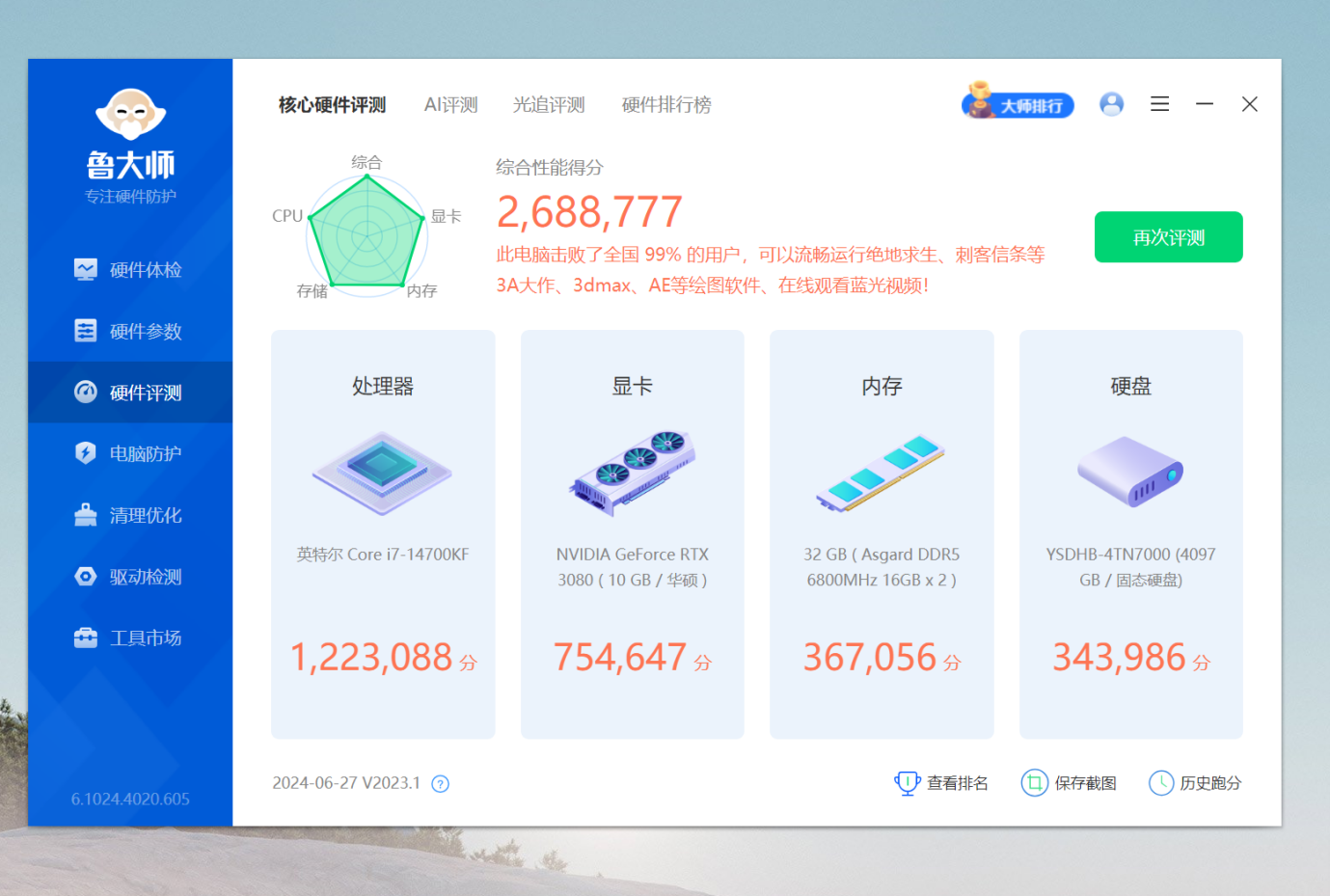Click the 内存 card RAM stick icon
Viewport: 1330px width, 896px height.
point(881,473)
